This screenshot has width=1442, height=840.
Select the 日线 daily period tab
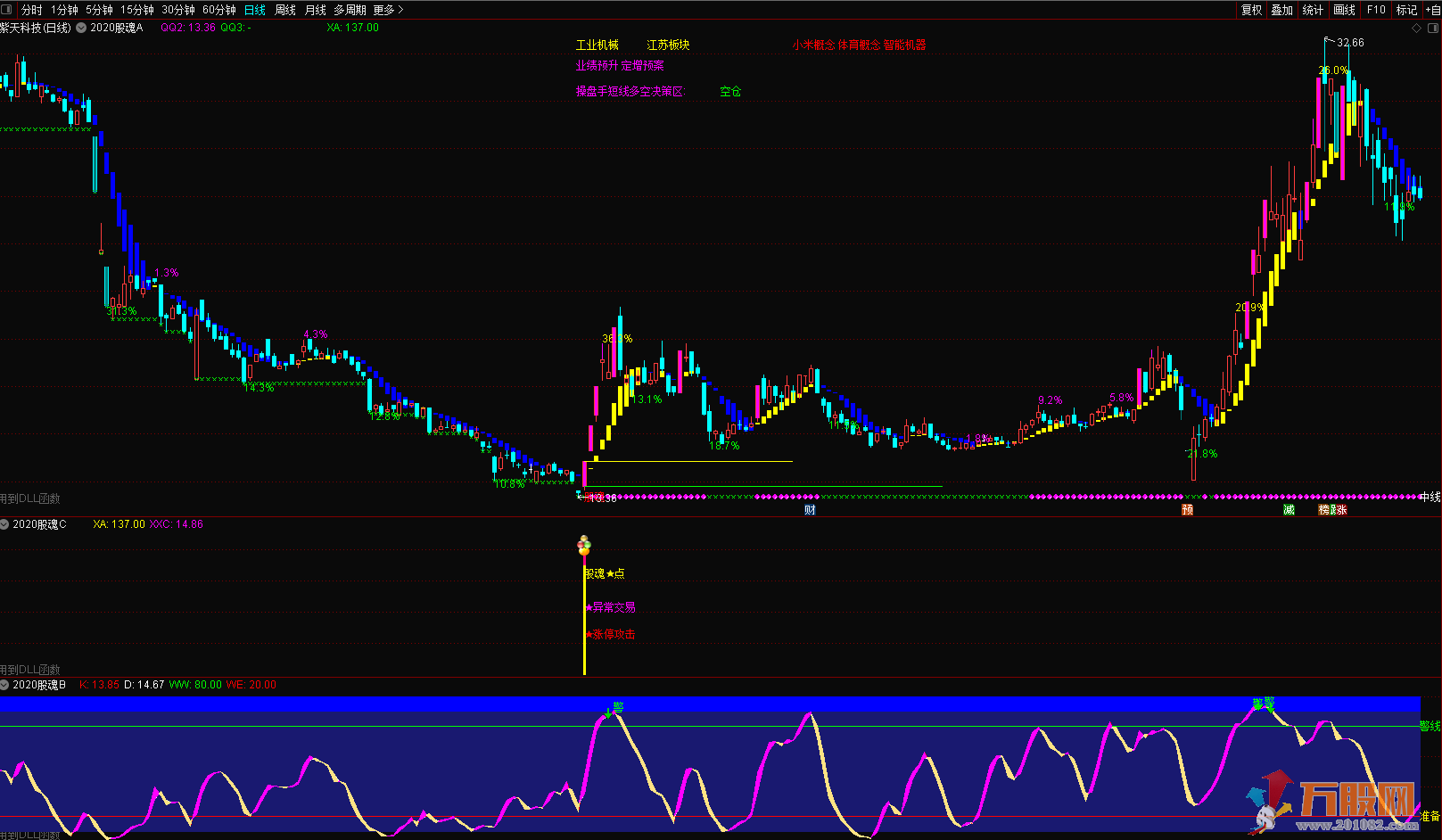point(255,10)
